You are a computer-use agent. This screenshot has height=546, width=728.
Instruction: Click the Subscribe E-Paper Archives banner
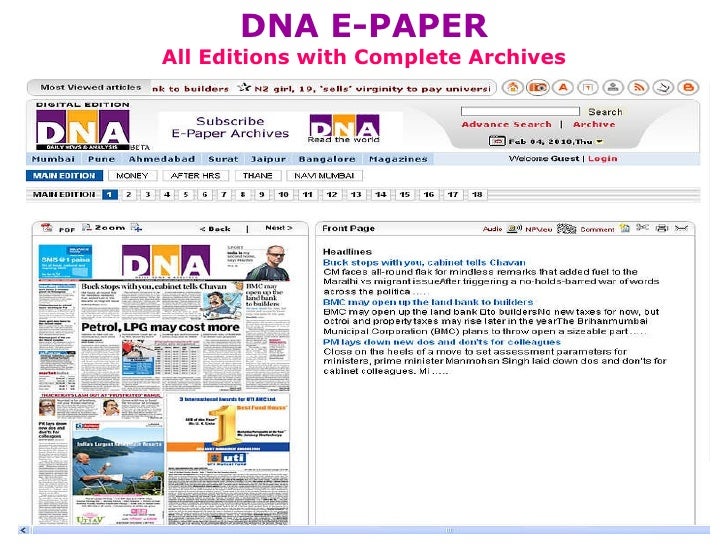pos(280,128)
